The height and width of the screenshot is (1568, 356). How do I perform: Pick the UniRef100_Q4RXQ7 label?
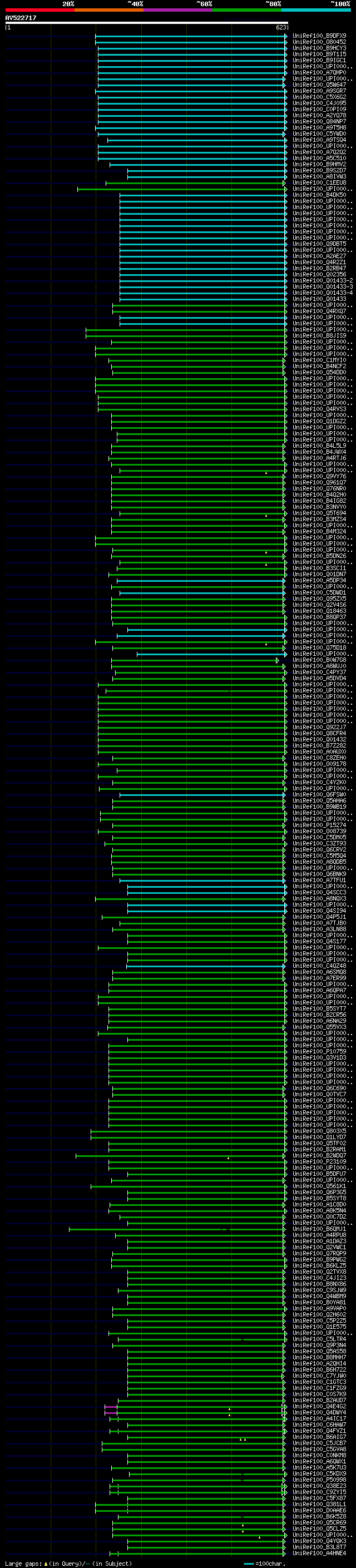tap(319, 311)
